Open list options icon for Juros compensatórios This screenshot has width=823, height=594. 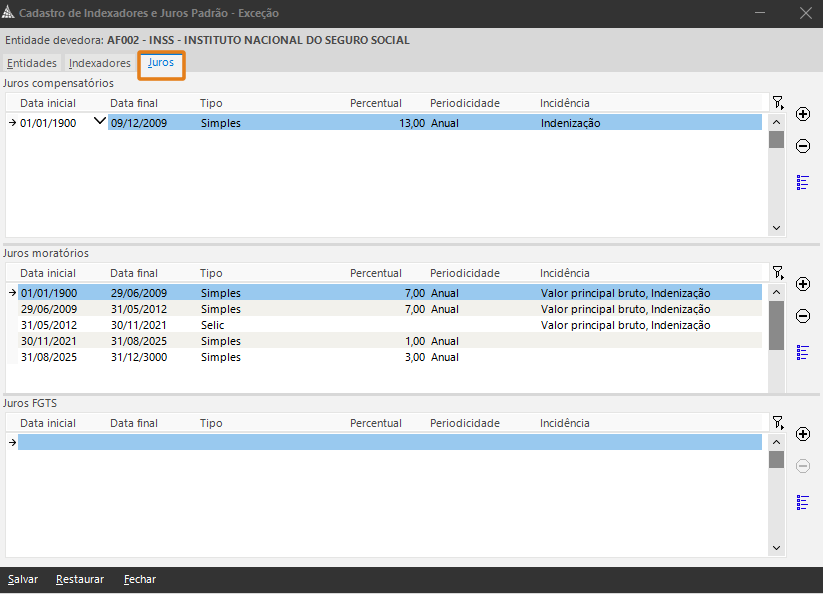coord(802,182)
